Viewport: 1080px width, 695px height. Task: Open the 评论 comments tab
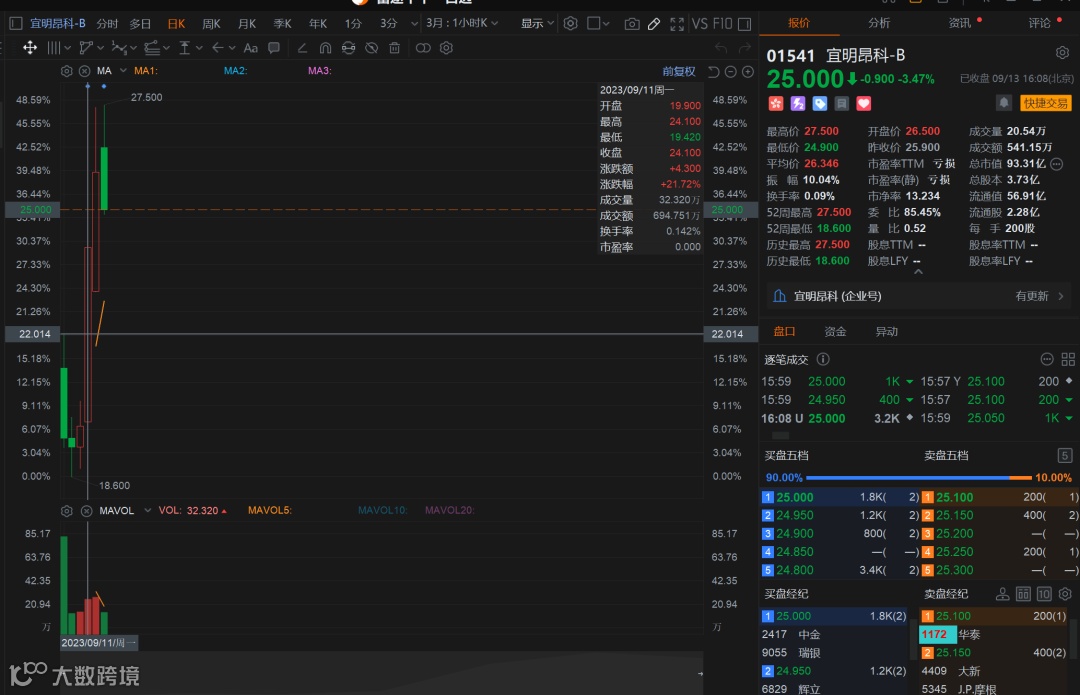click(1039, 23)
